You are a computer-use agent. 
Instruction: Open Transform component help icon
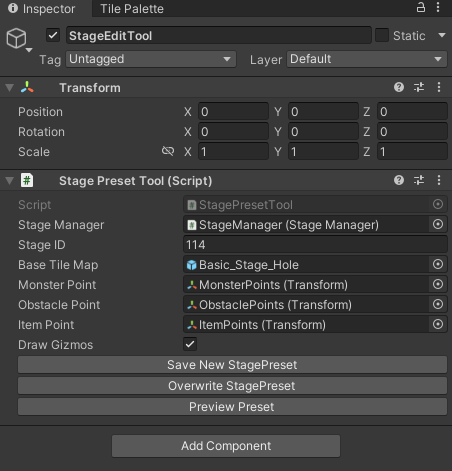(x=399, y=87)
